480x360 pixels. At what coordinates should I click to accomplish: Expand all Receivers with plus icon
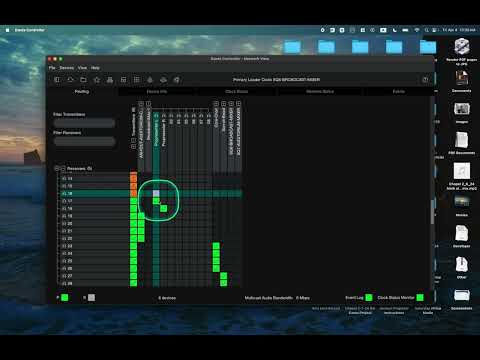[x=57, y=169]
